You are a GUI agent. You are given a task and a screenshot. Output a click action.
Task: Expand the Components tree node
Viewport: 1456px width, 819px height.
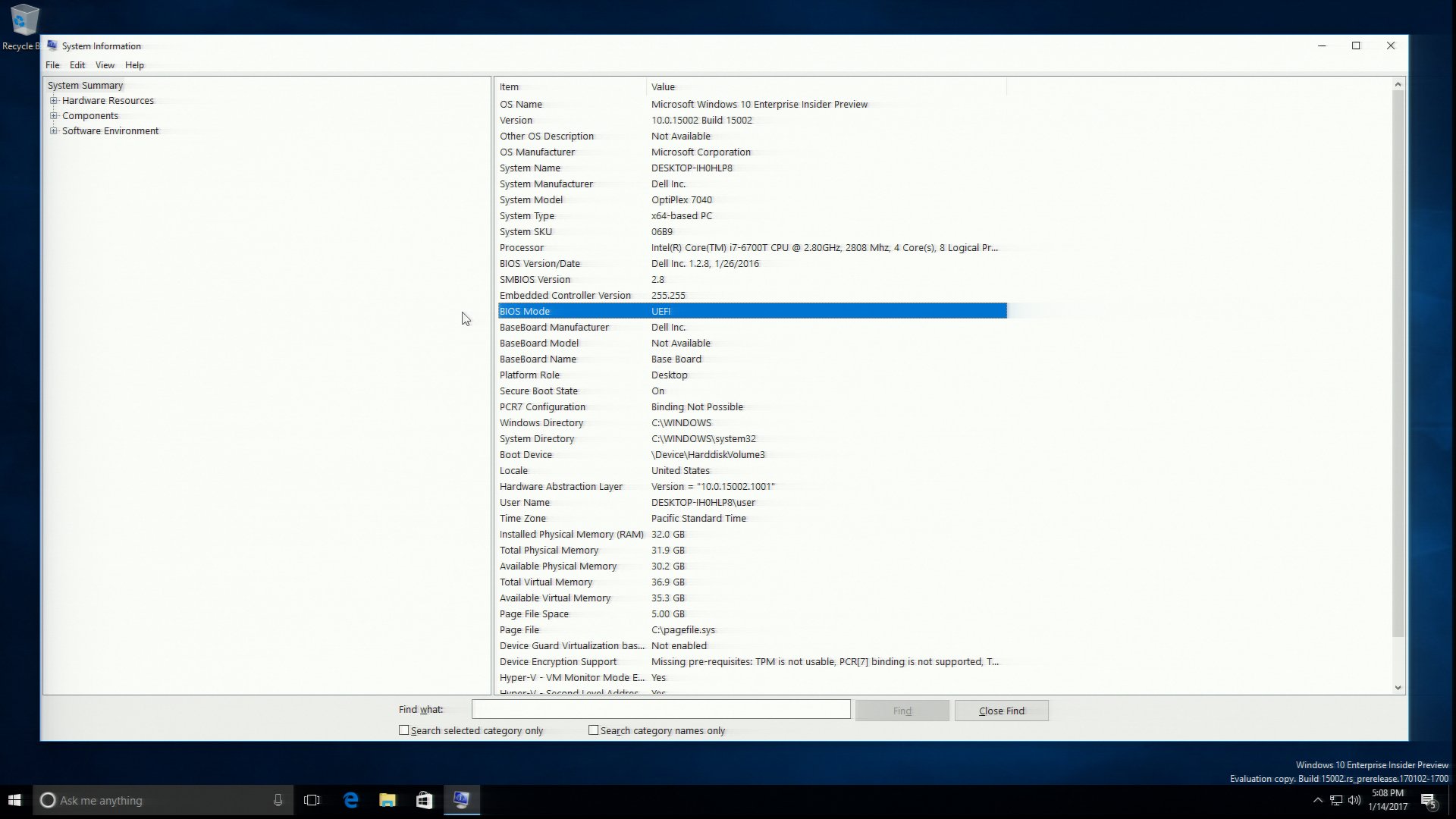click(x=54, y=115)
